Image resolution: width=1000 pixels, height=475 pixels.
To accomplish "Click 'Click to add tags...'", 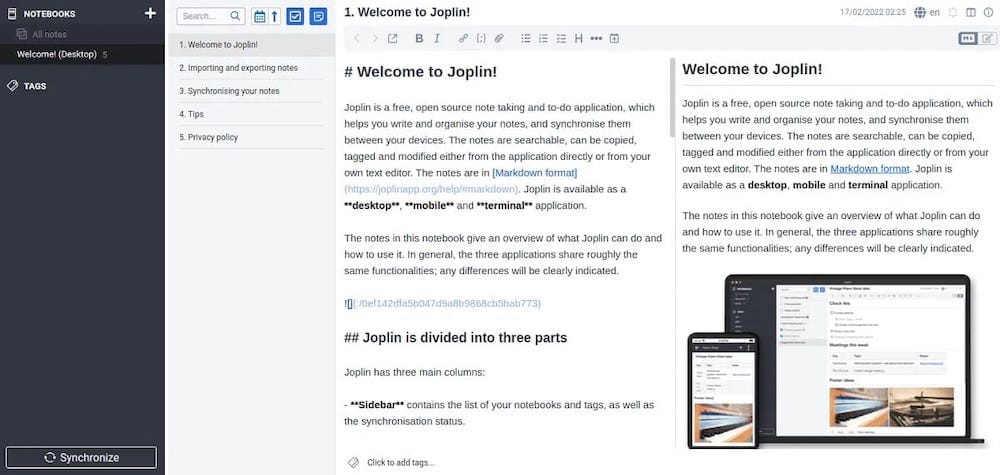I will point(401,463).
